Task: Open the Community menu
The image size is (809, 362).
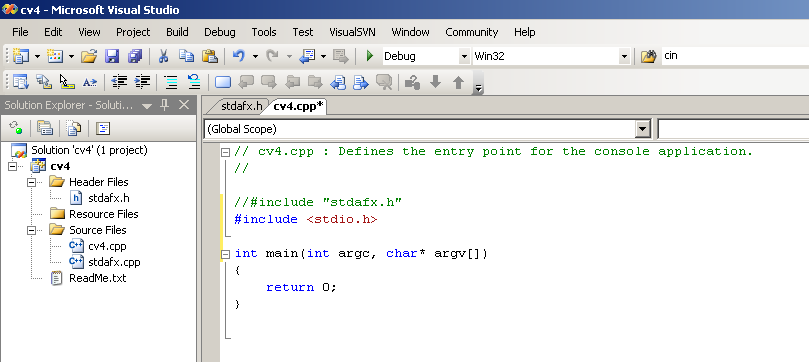Action: (472, 32)
